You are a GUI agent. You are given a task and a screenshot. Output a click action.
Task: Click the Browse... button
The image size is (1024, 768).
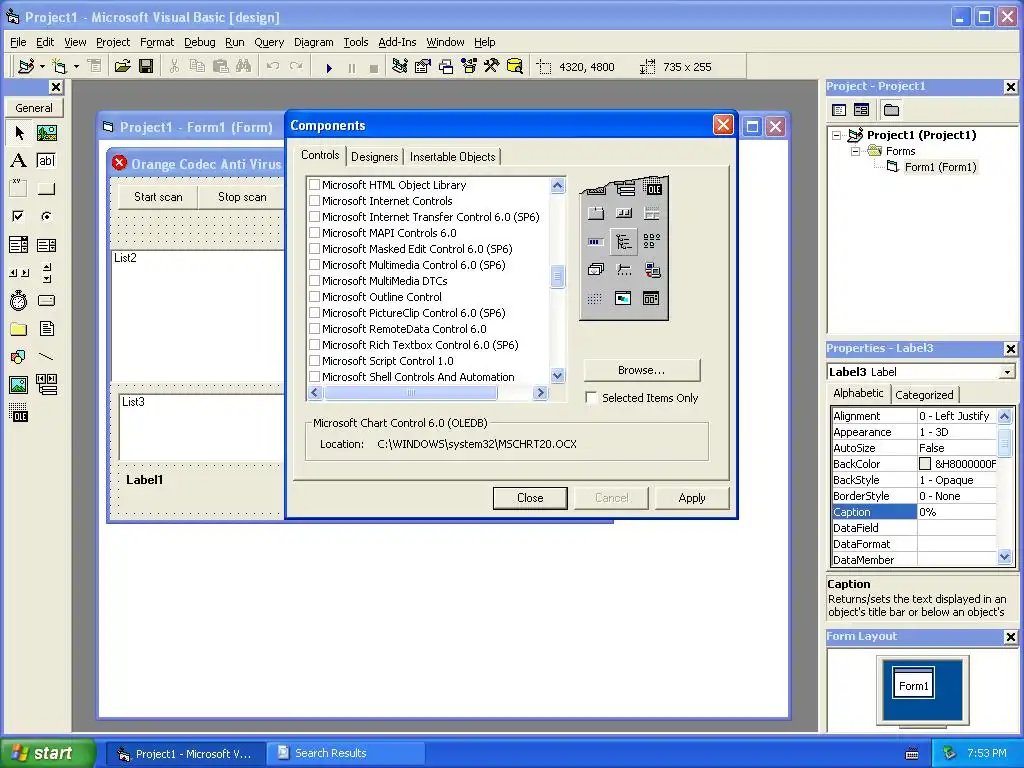point(641,370)
